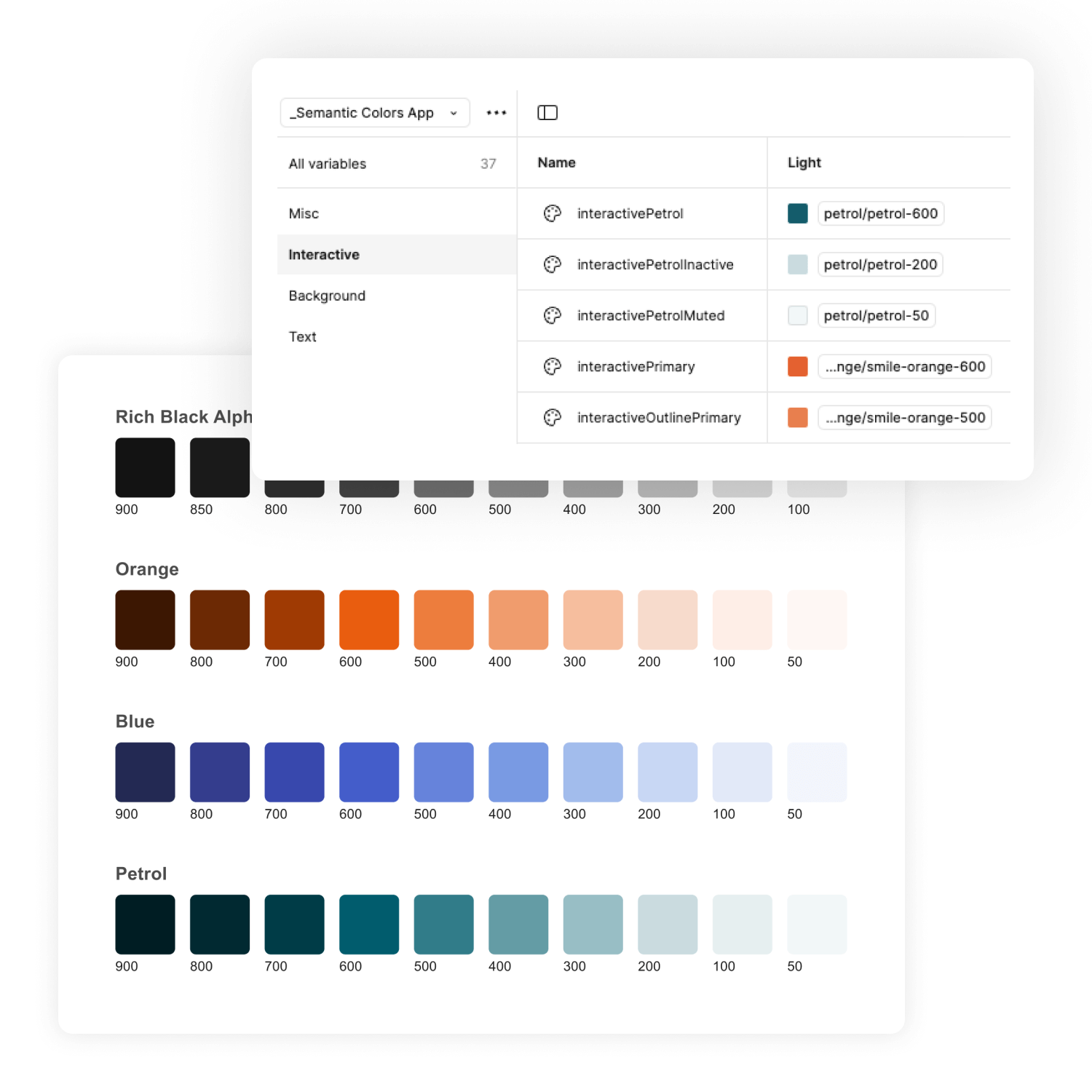Click the palette icon beside interactivePetrolMuted
This screenshot has height=1092, width=1092.
pyautogui.click(x=553, y=315)
